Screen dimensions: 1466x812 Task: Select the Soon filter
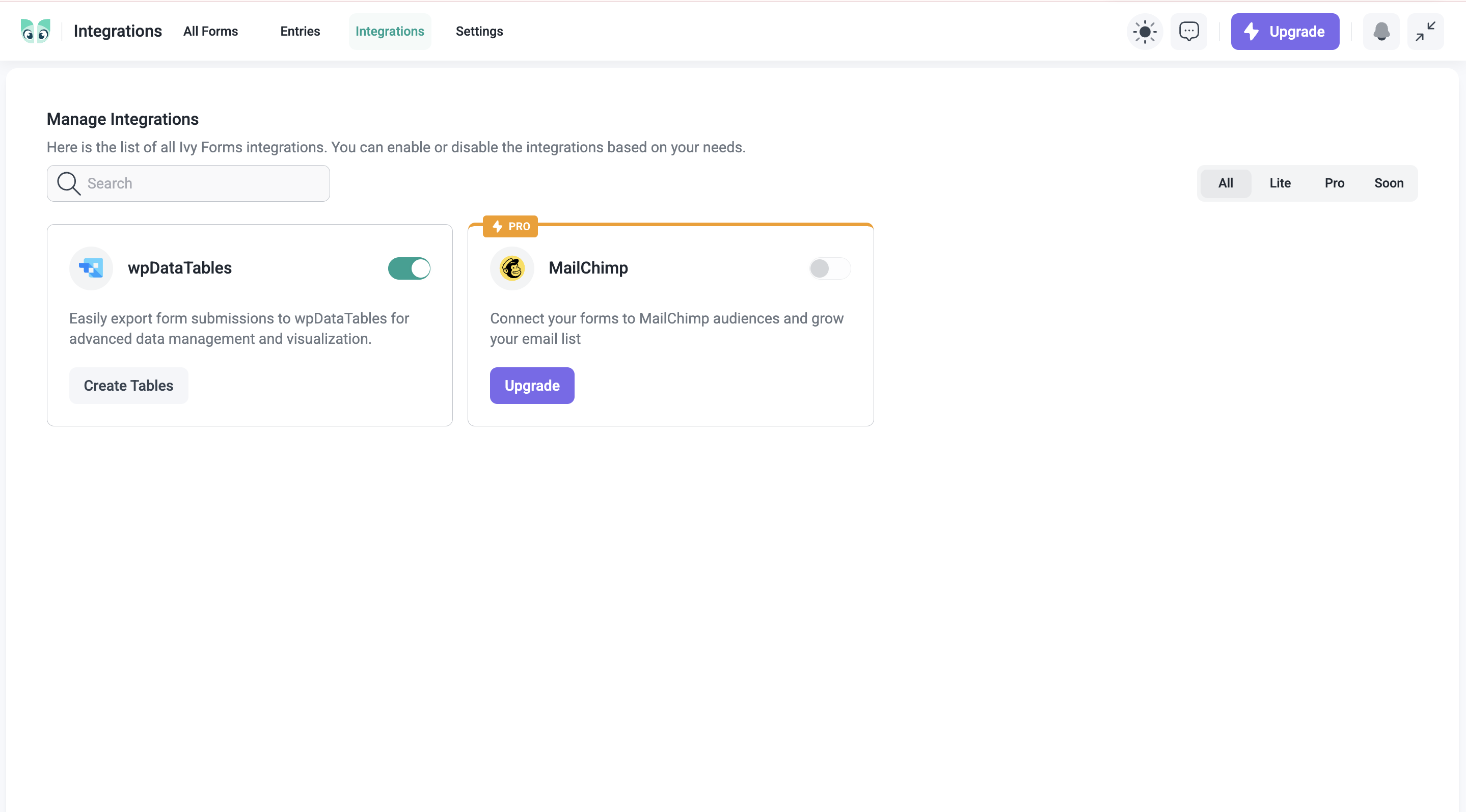(x=1389, y=183)
